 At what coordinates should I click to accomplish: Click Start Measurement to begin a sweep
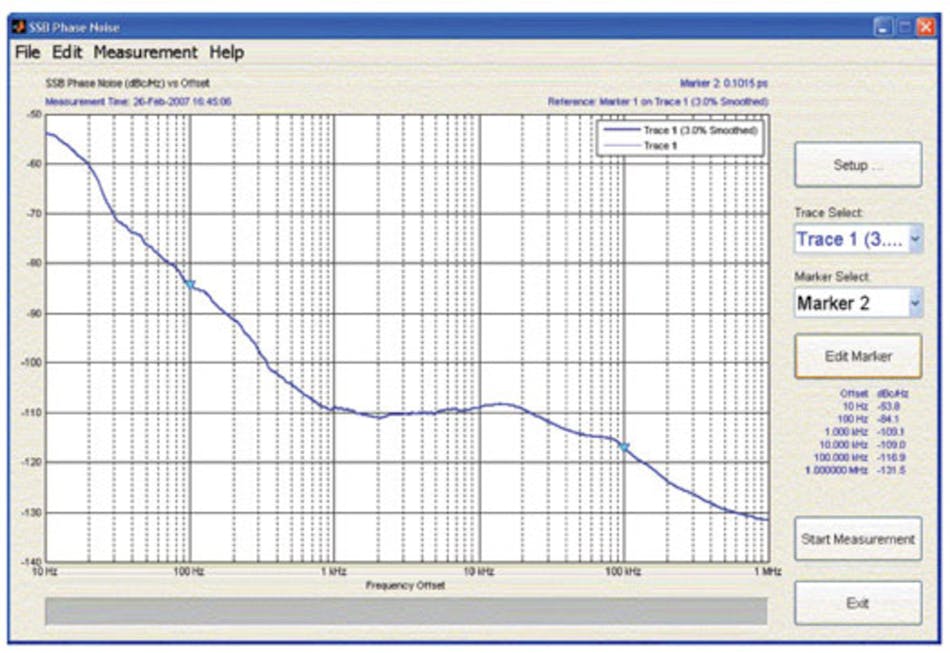857,538
